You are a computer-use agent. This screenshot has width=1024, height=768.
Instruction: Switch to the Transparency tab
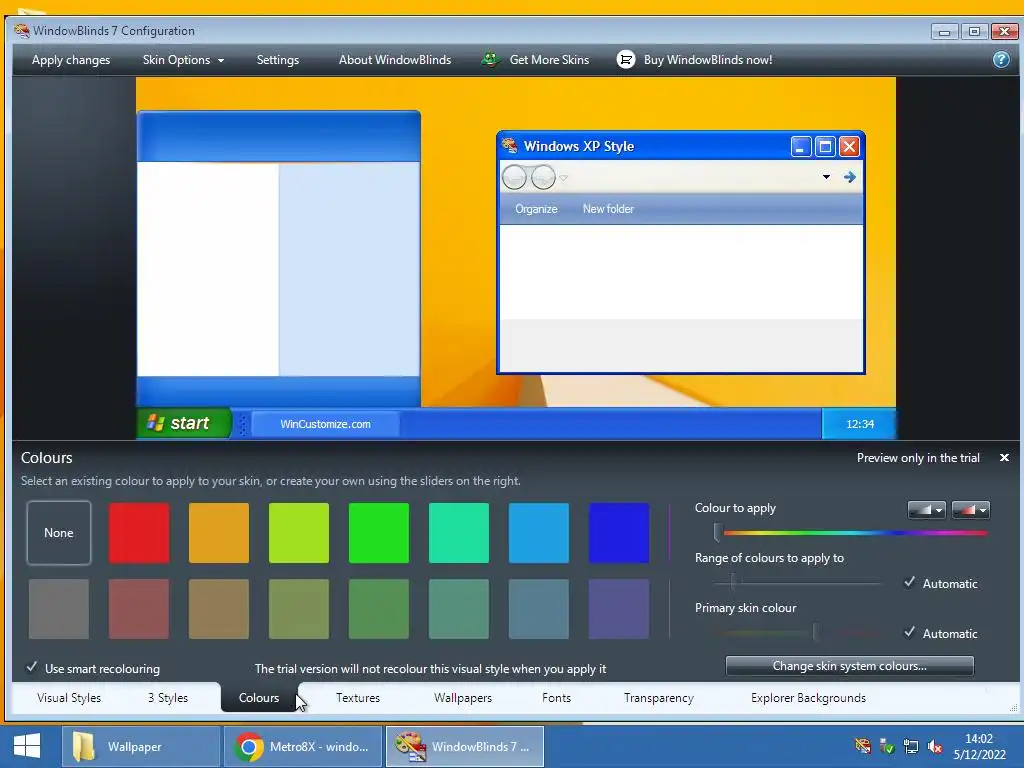pyautogui.click(x=659, y=698)
